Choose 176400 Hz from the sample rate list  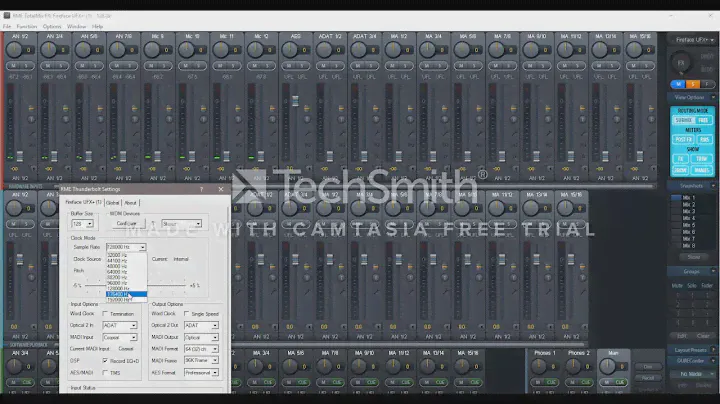coord(125,295)
